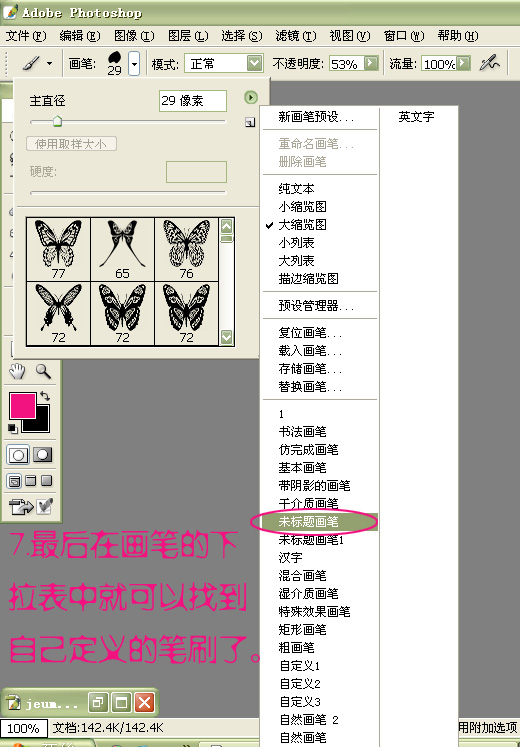Select the Zoom magnifier tool

click(43, 371)
